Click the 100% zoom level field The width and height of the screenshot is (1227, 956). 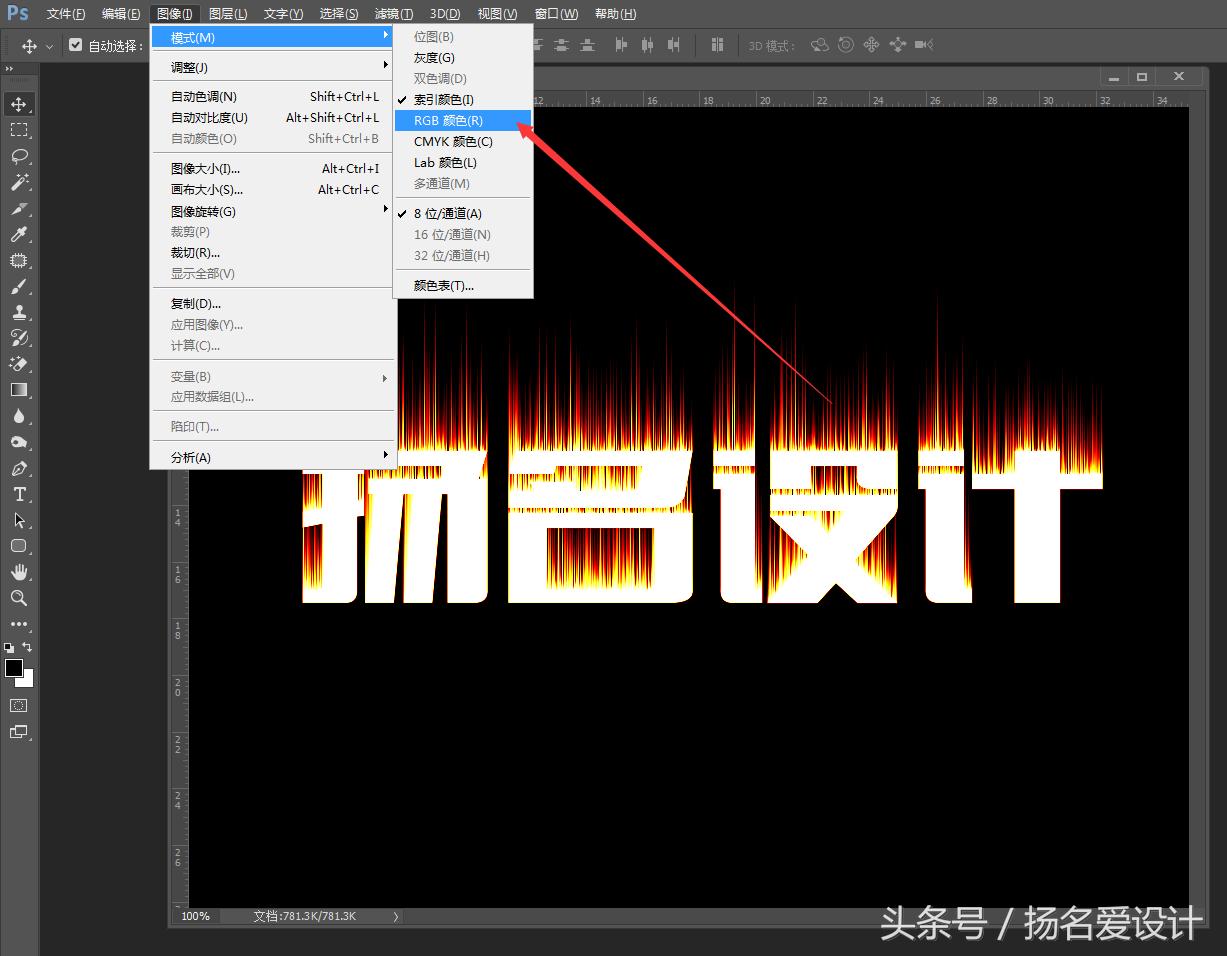click(194, 915)
